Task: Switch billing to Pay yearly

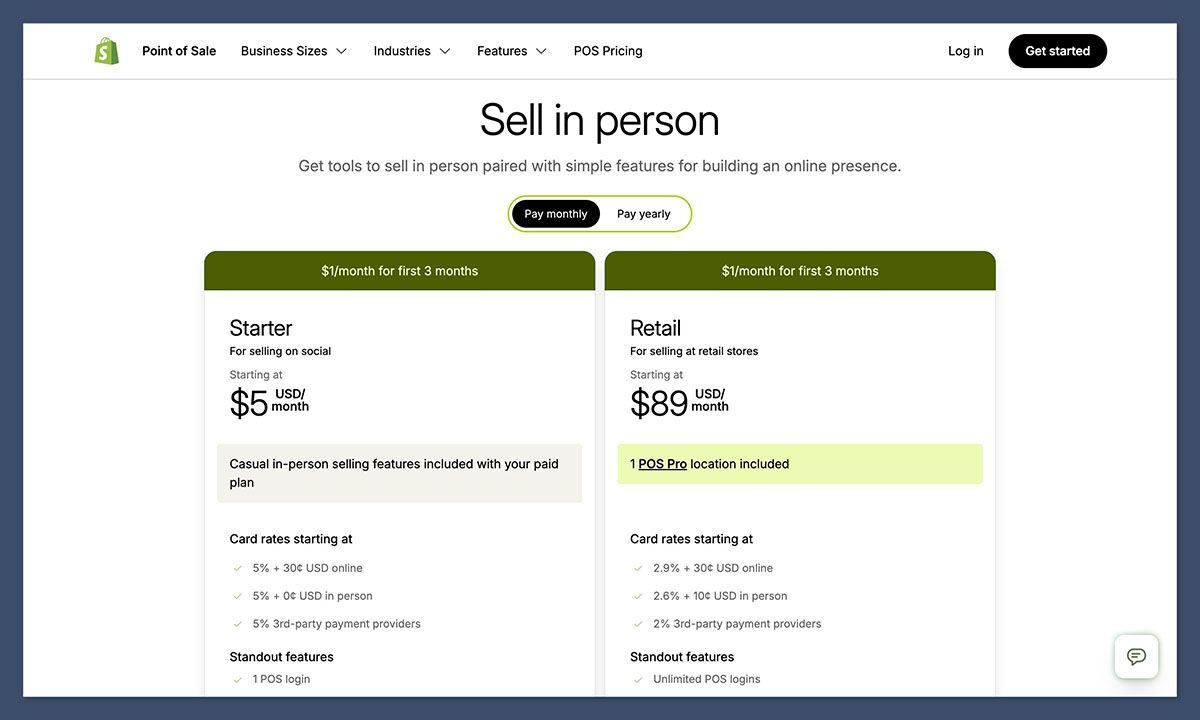Action: tap(643, 214)
